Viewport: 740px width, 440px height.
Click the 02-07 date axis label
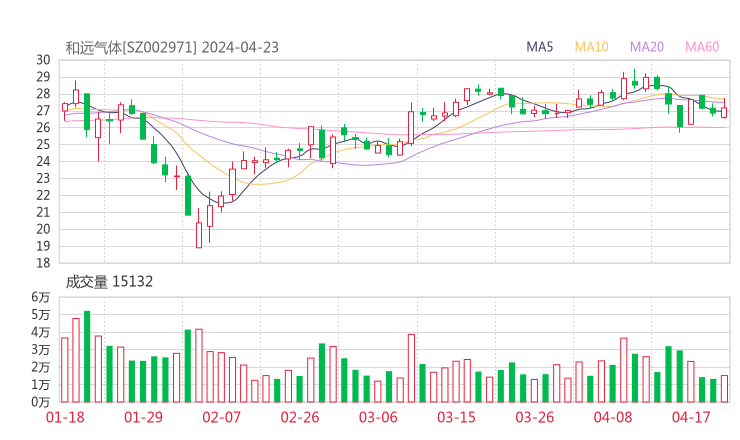(221, 417)
